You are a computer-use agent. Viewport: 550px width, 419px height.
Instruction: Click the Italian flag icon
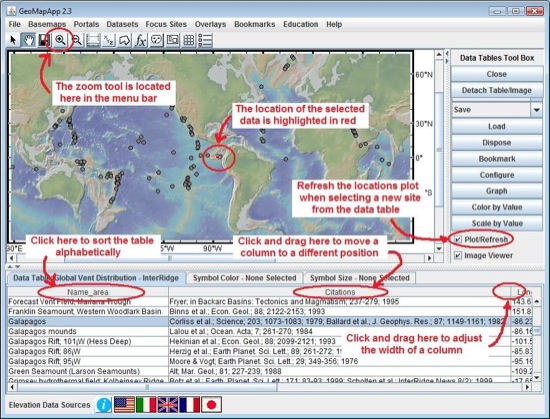146,405
